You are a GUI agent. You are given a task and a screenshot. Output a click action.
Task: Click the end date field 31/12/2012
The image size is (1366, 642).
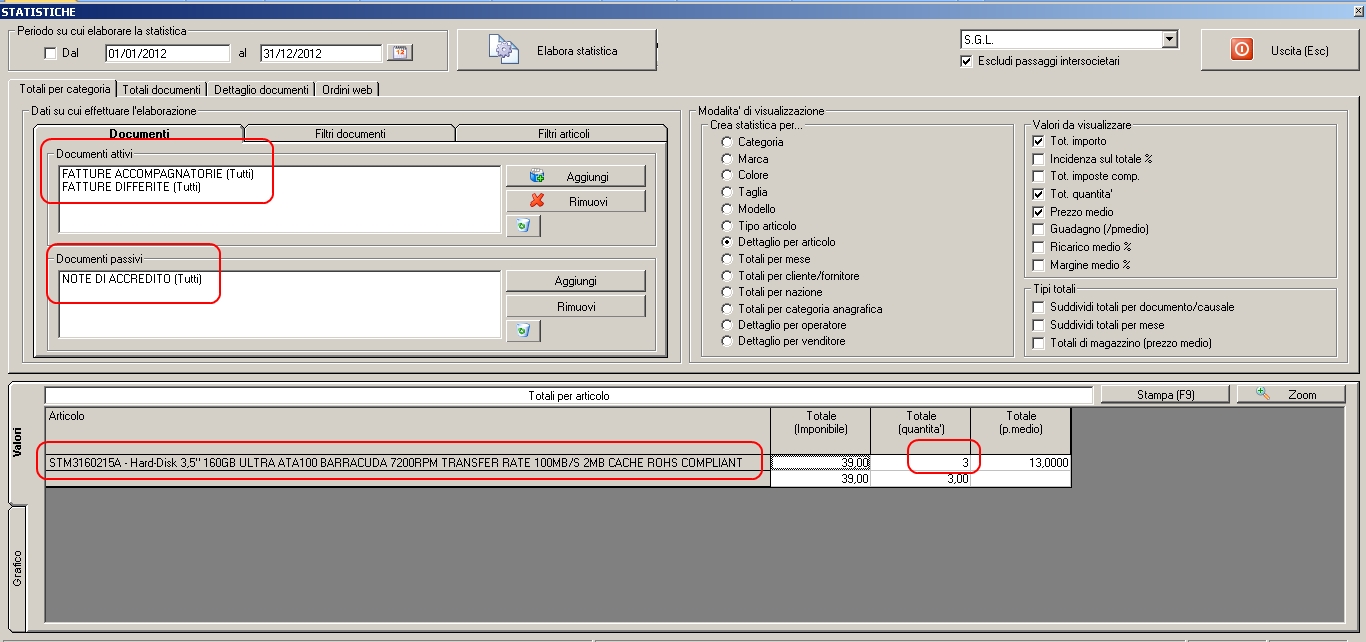pyautogui.click(x=321, y=53)
